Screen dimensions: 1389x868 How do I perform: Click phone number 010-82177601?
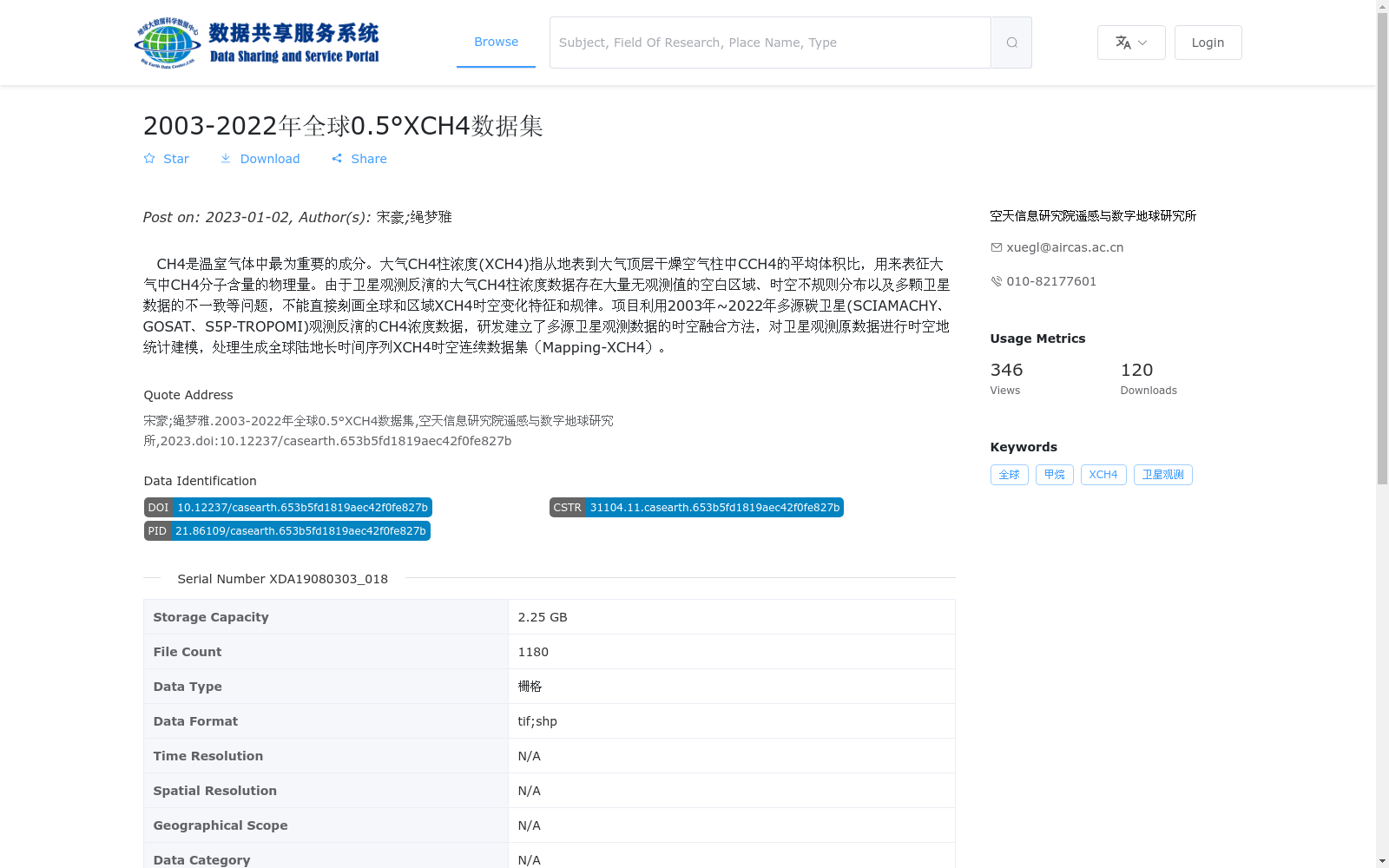[x=1051, y=281]
